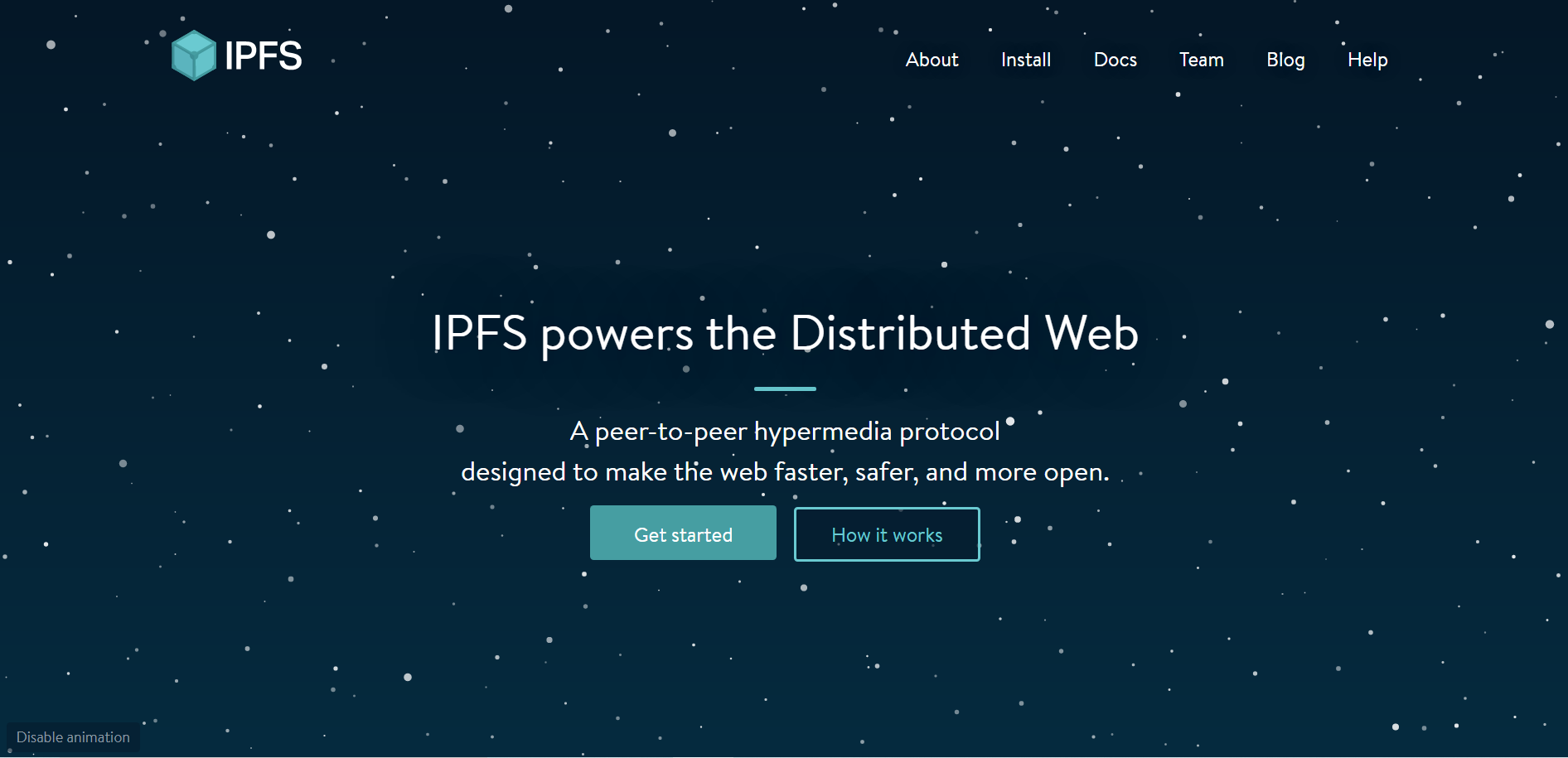The width and height of the screenshot is (1568, 758).
Task: Open the About menu item
Action: point(932,60)
